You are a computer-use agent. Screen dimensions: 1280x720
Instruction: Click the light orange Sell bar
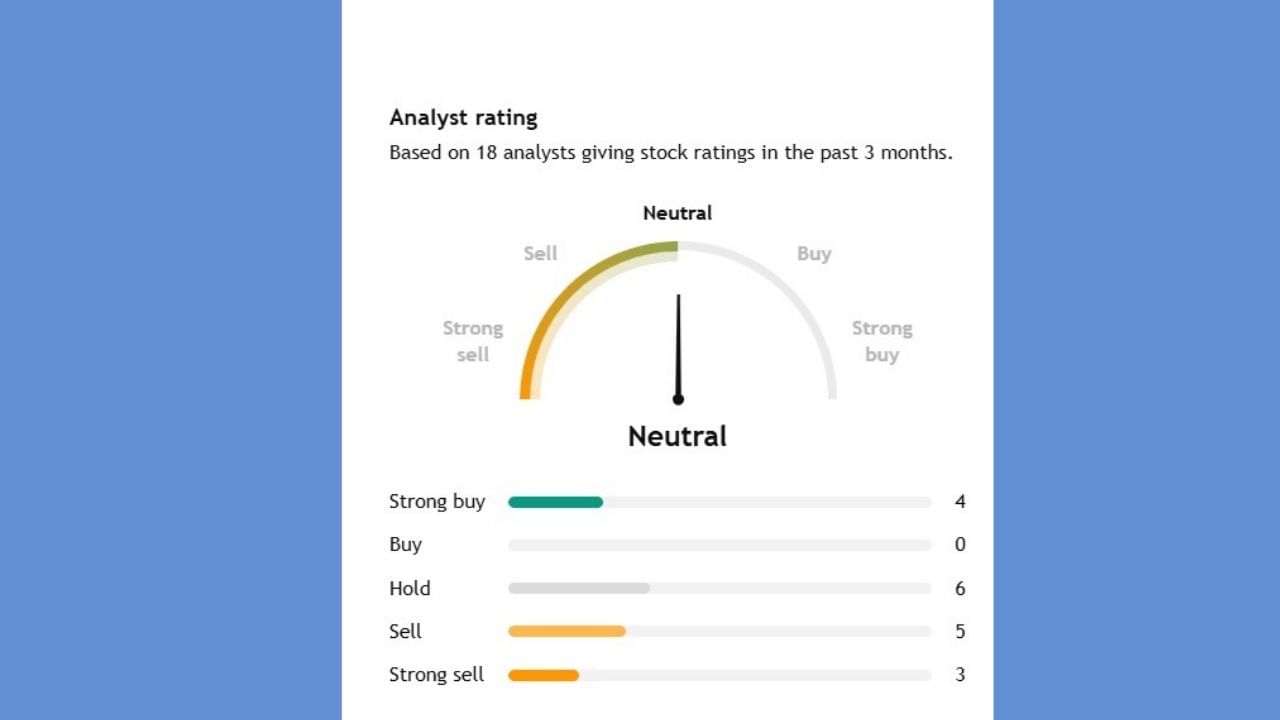point(566,631)
